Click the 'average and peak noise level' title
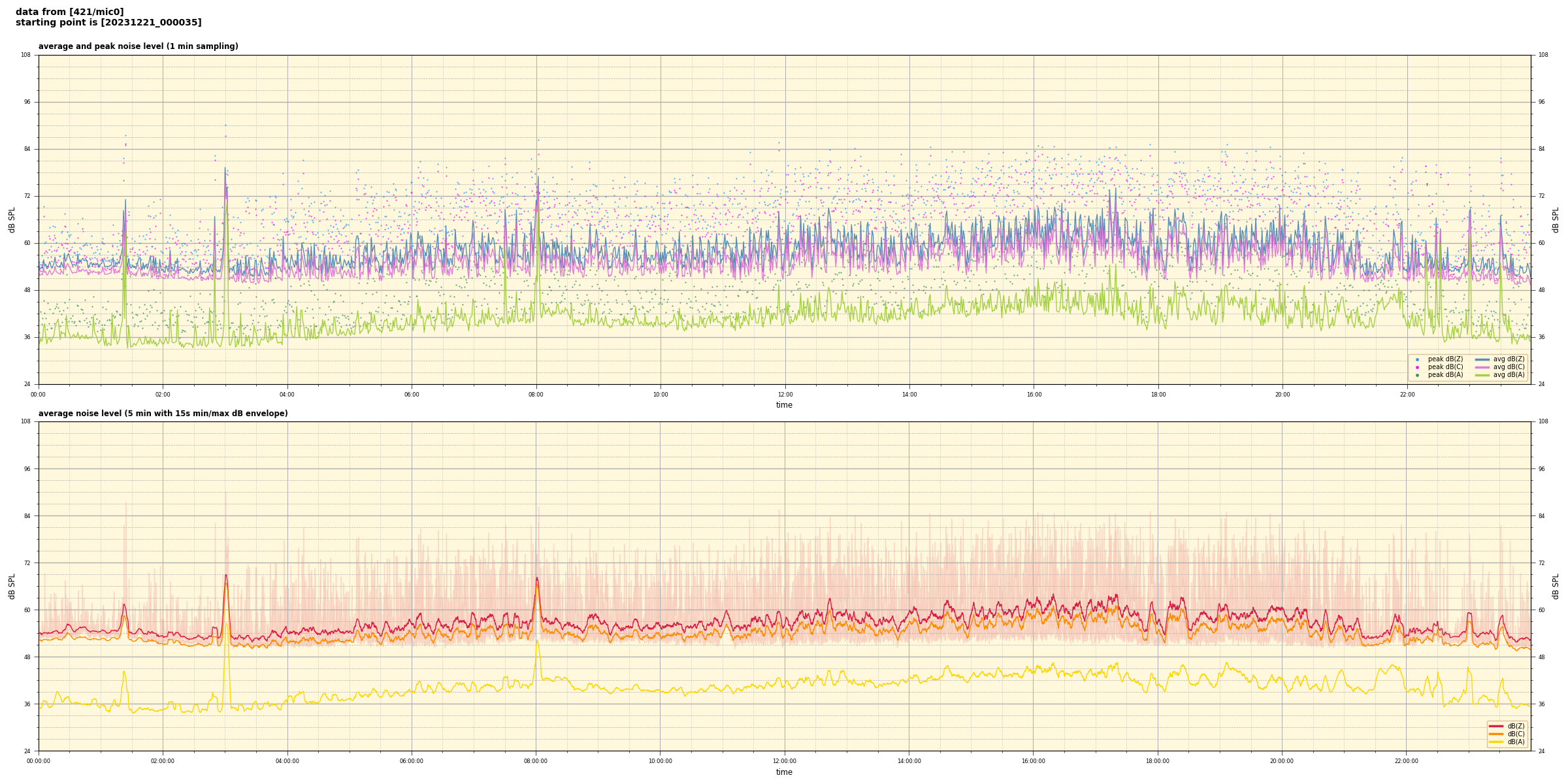The image size is (1568, 784). point(138,46)
